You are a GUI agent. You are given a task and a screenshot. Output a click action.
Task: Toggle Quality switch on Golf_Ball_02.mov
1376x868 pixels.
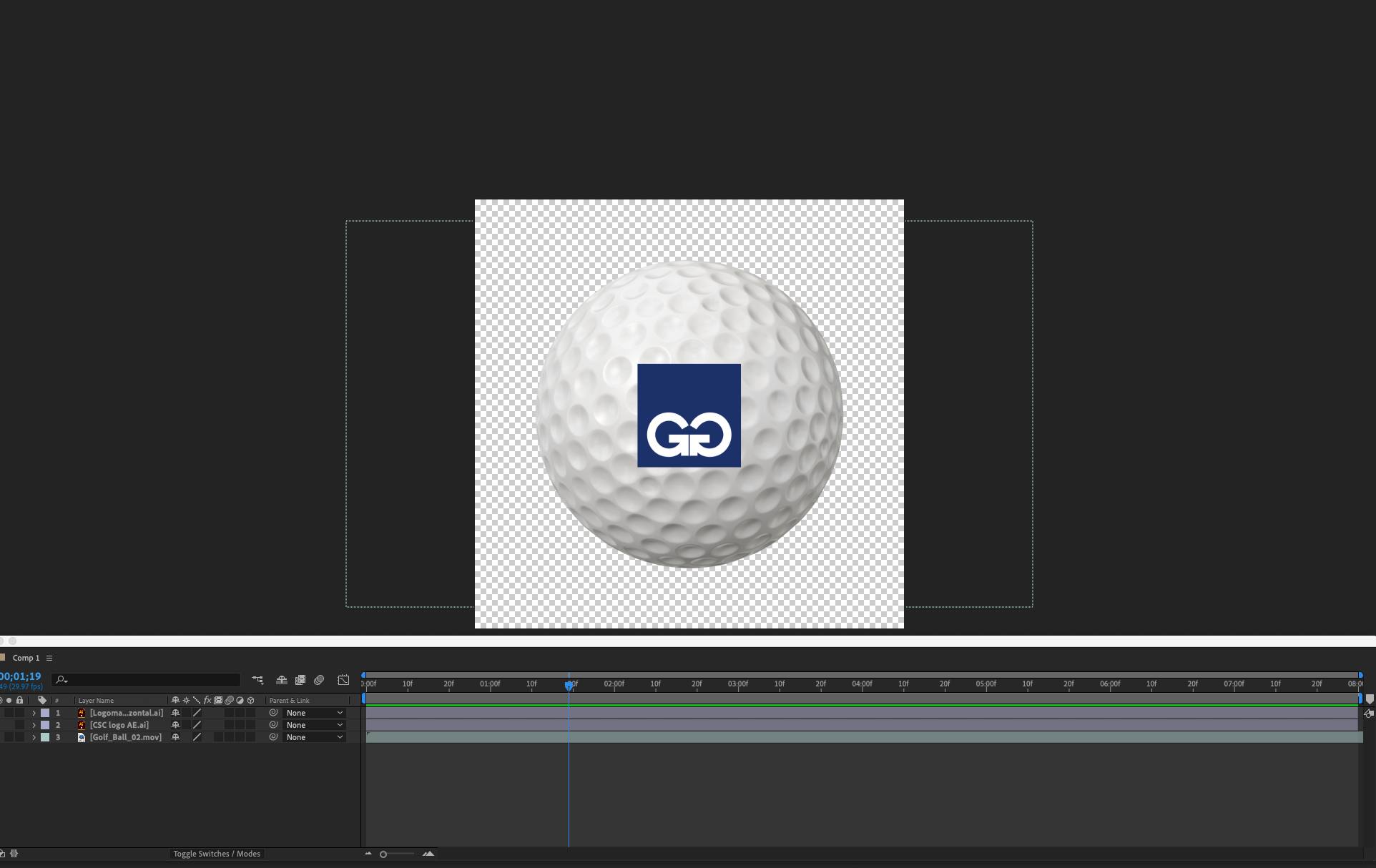pos(197,737)
